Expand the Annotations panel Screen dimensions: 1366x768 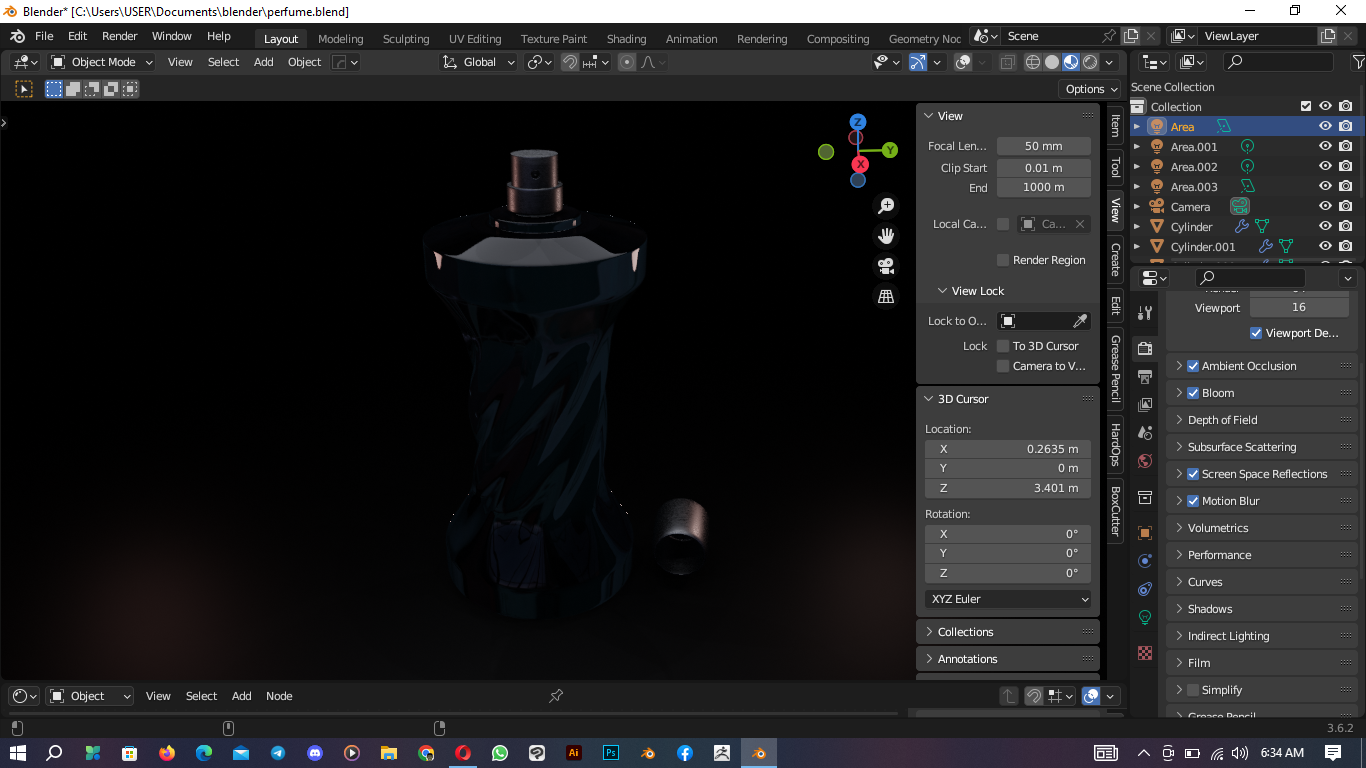point(1008,659)
